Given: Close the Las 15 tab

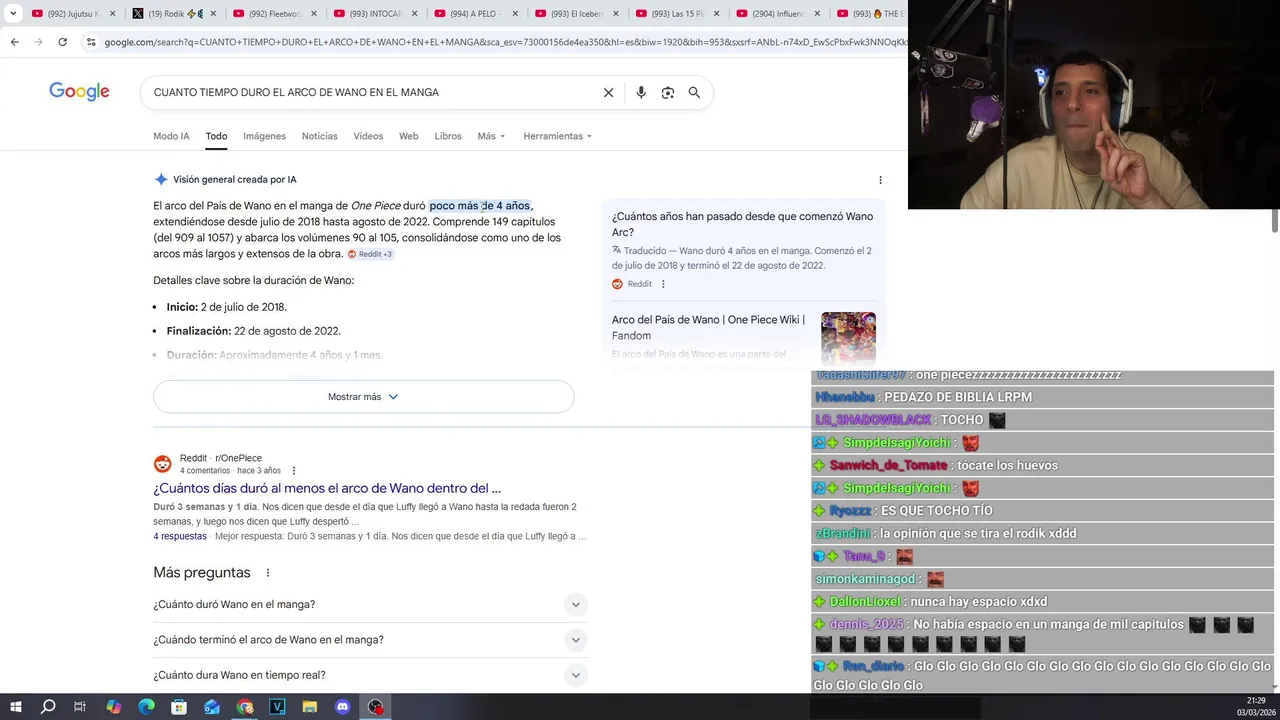Looking at the screenshot, I should pyautogui.click(x=715, y=13).
